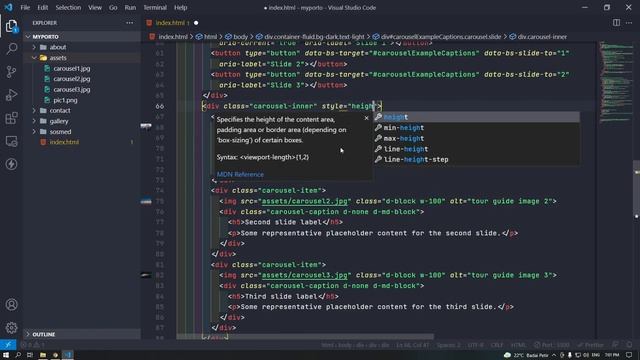Choose the min-height suggestion
Viewport: 640px width, 360px height.
pyautogui.click(x=477, y=128)
